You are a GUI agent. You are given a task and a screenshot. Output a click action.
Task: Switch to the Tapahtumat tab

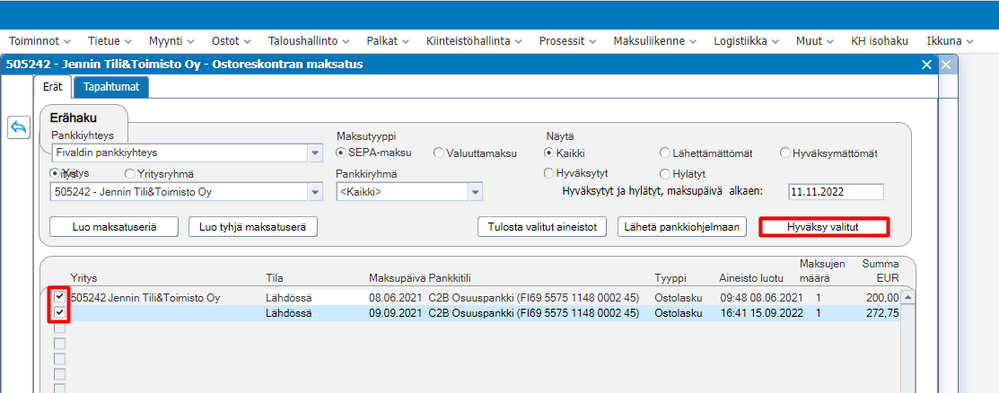click(x=111, y=87)
